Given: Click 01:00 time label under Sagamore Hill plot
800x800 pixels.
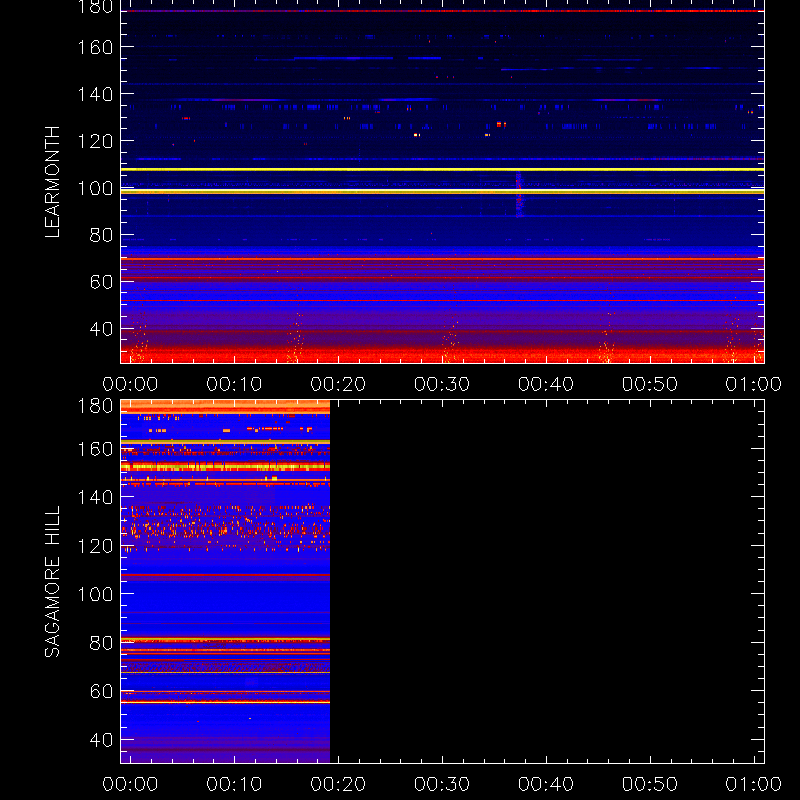Looking at the screenshot, I should [754, 784].
